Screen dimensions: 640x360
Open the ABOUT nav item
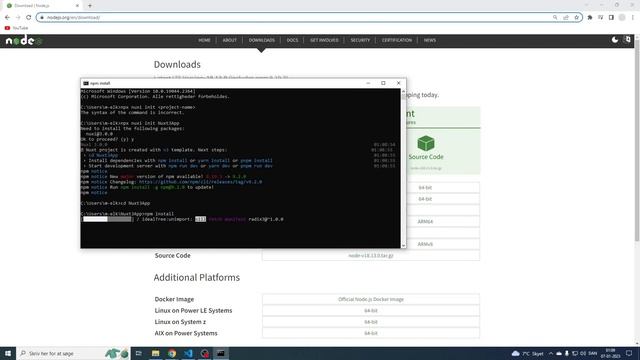(x=229, y=40)
